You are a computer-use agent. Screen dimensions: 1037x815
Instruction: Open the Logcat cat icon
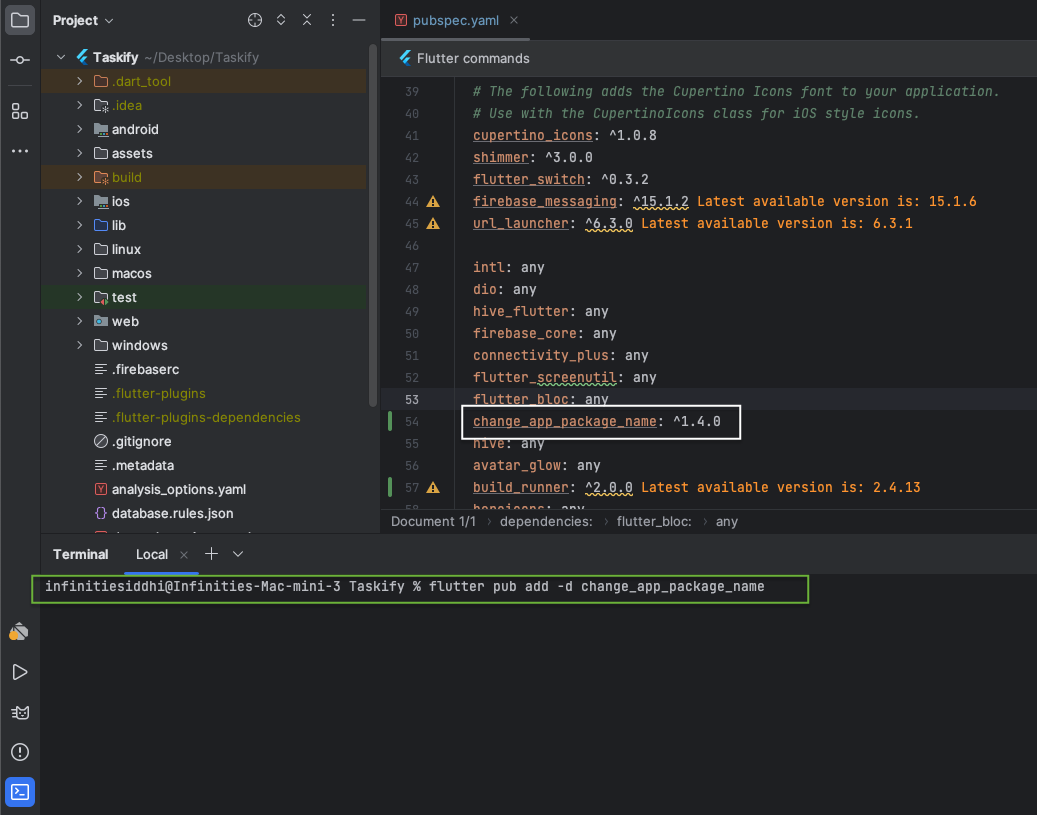point(20,712)
